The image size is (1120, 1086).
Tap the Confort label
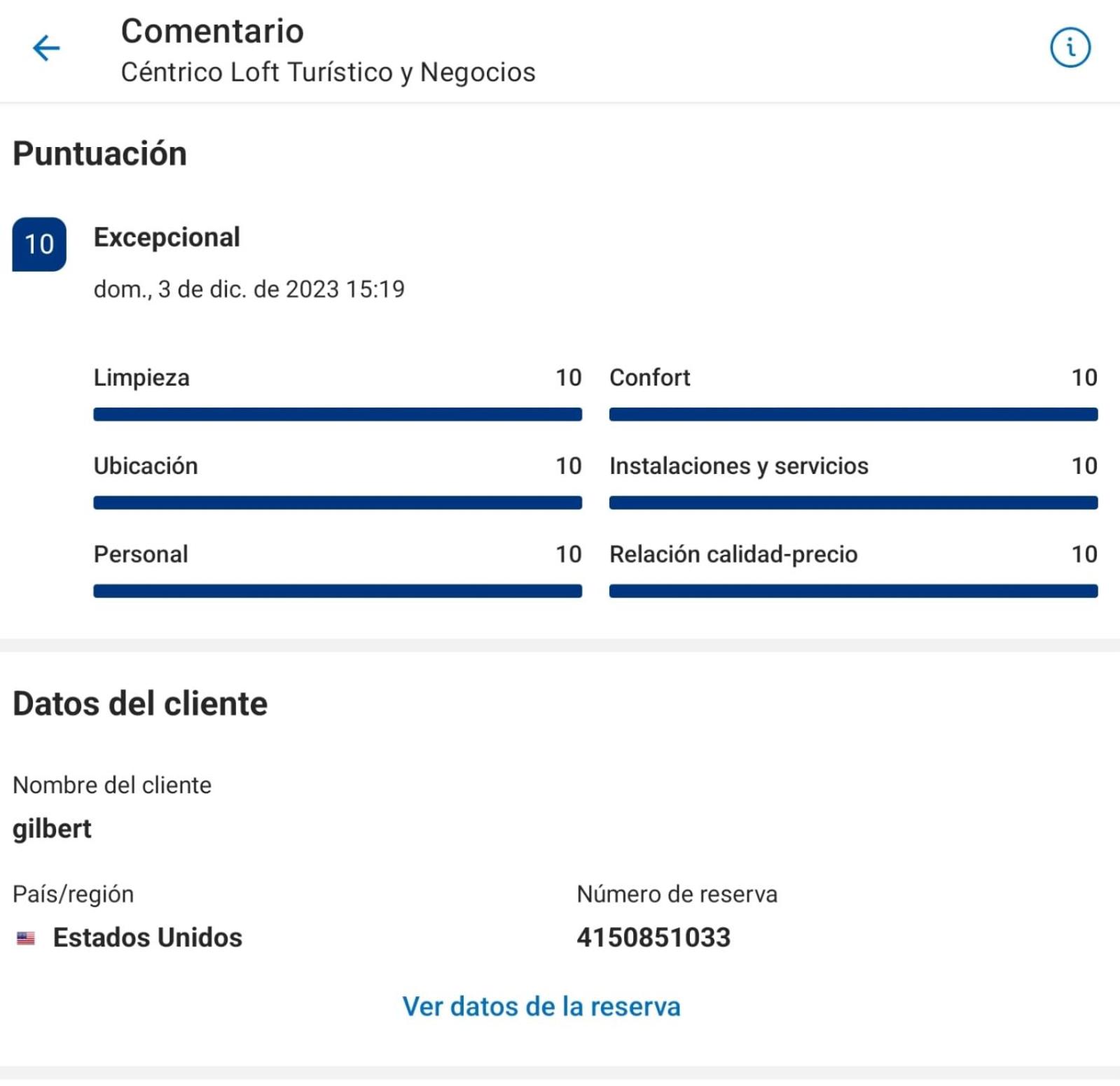649,377
